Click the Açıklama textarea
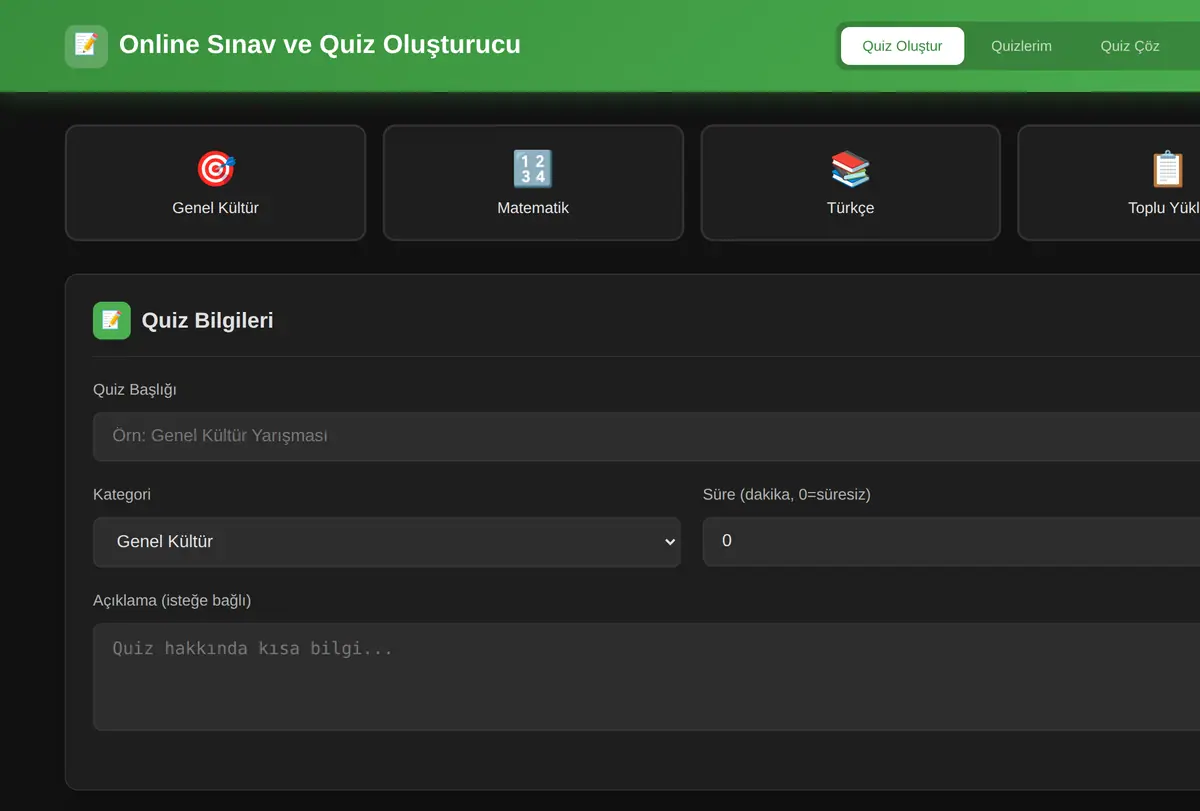The height and width of the screenshot is (811, 1200). (646, 677)
